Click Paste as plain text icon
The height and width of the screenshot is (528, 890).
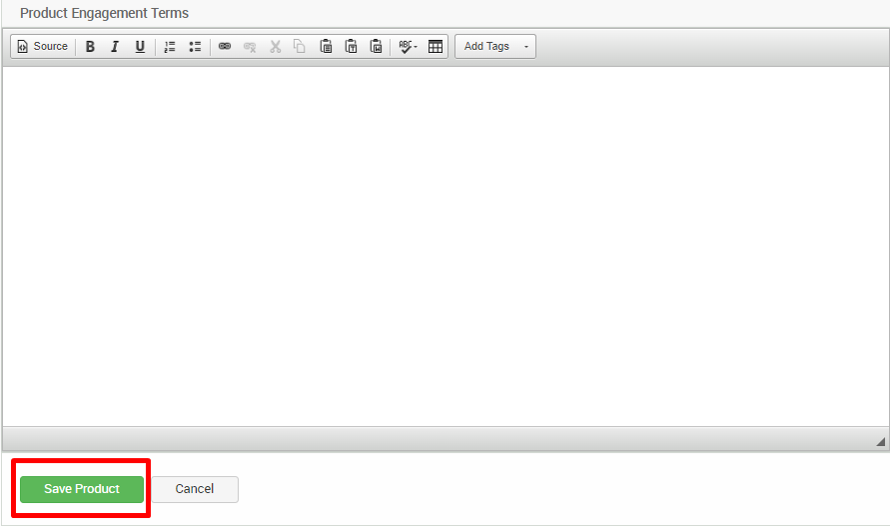click(x=351, y=47)
